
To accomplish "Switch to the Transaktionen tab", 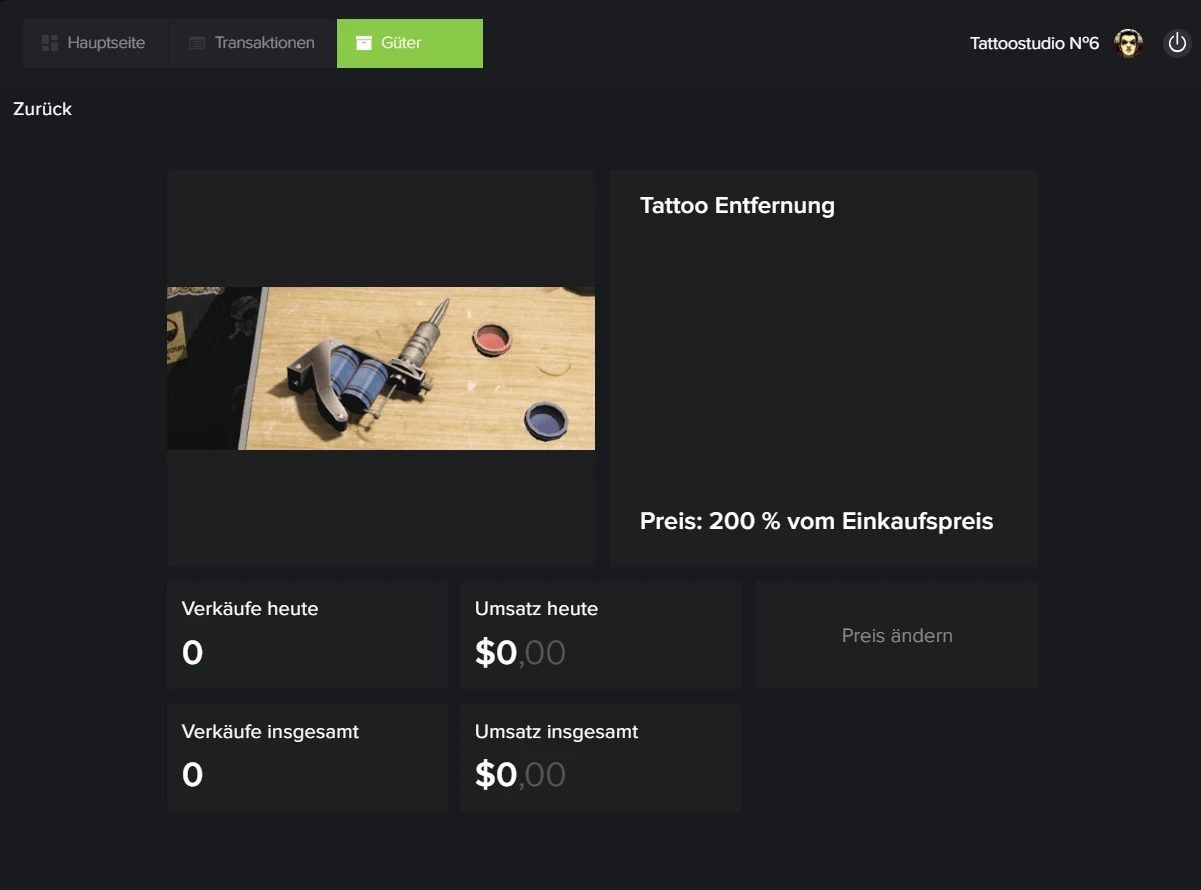I will (x=264, y=43).
